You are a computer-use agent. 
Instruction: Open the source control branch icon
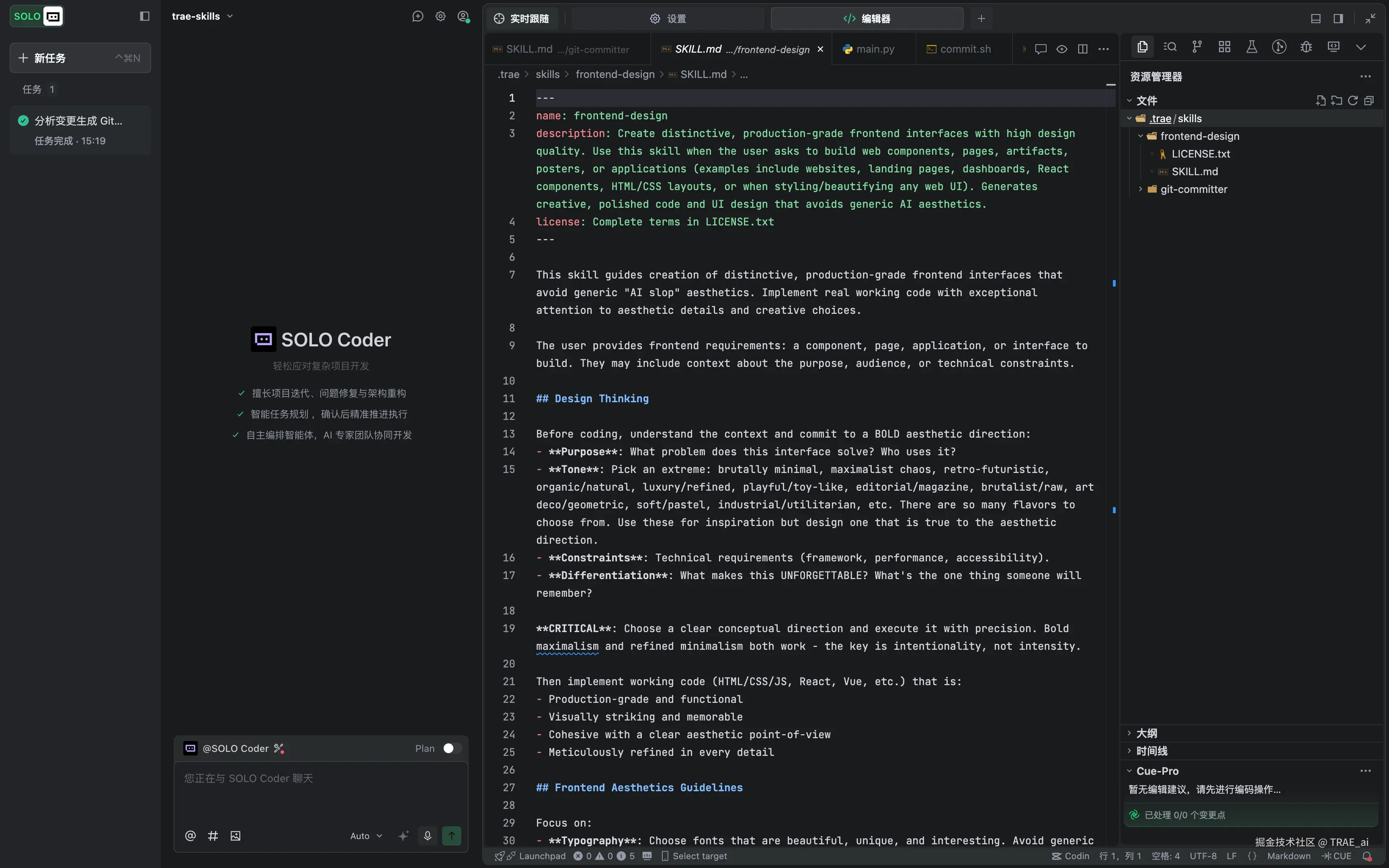click(x=1197, y=47)
